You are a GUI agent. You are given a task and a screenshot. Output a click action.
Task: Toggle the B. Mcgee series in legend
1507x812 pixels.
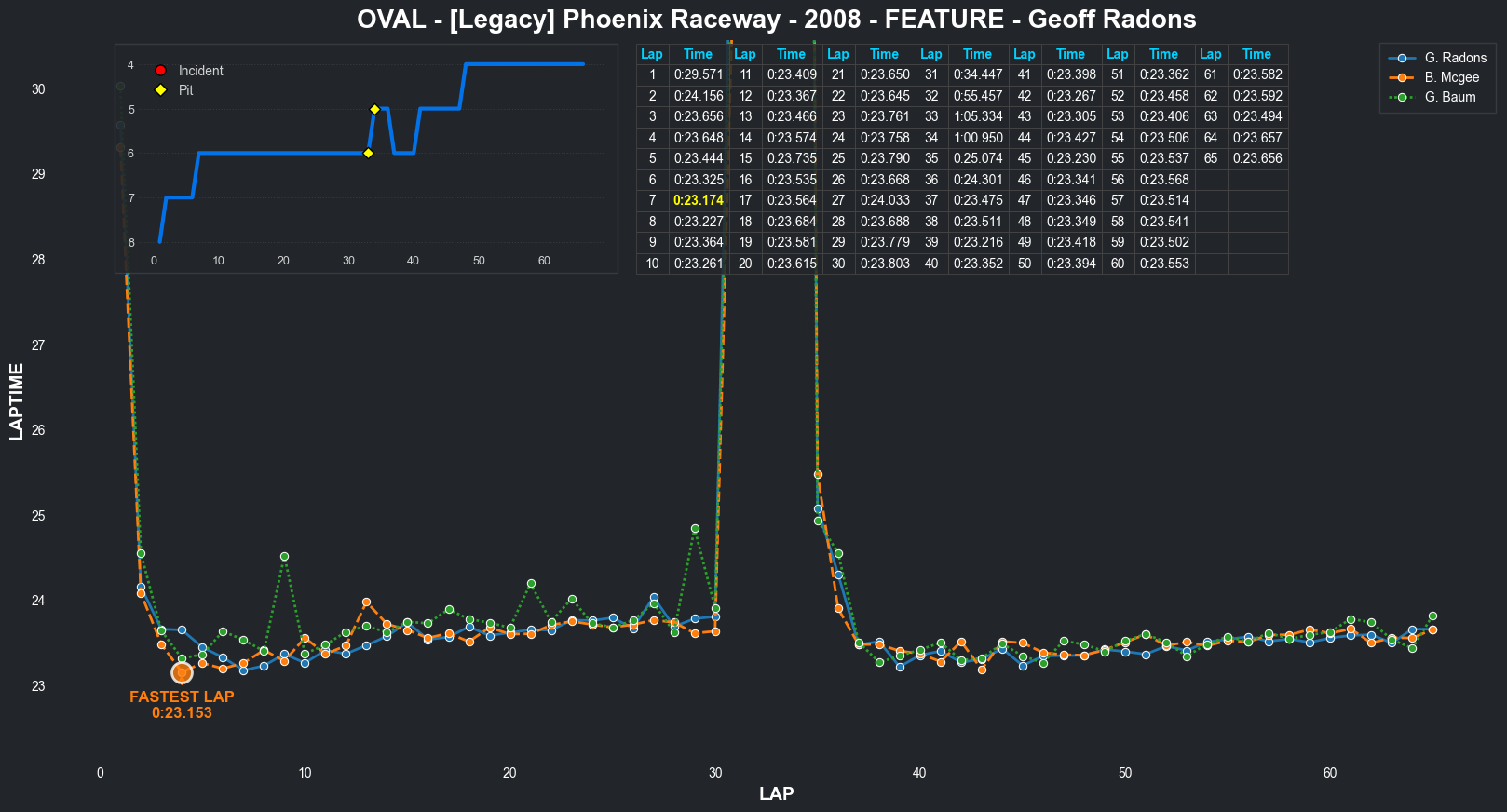pos(1451,77)
